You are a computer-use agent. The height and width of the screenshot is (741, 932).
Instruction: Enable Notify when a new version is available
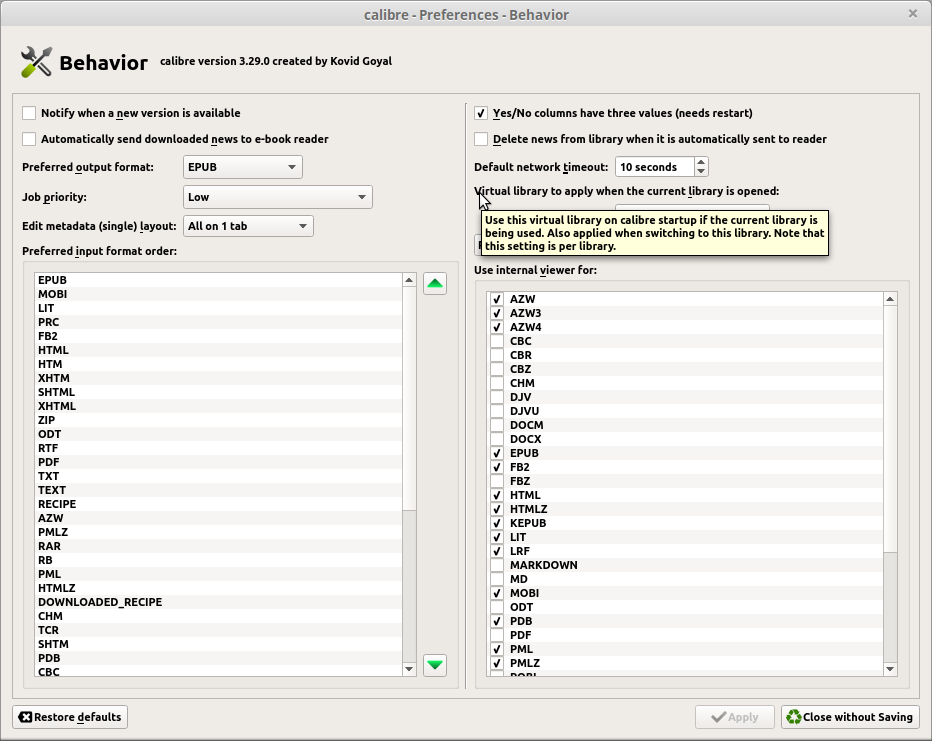point(29,113)
